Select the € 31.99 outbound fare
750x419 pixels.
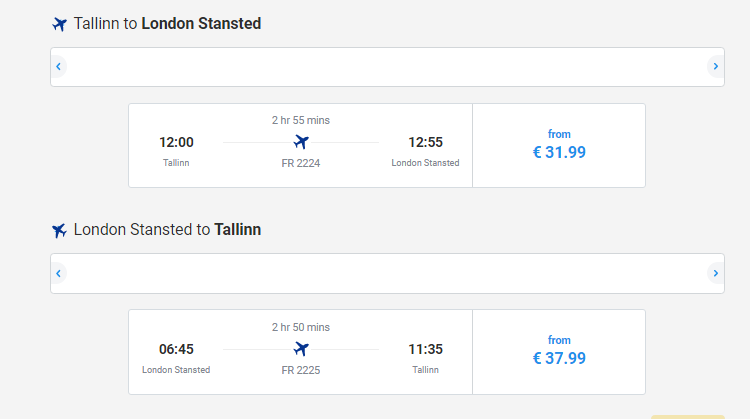click(559, 145)
